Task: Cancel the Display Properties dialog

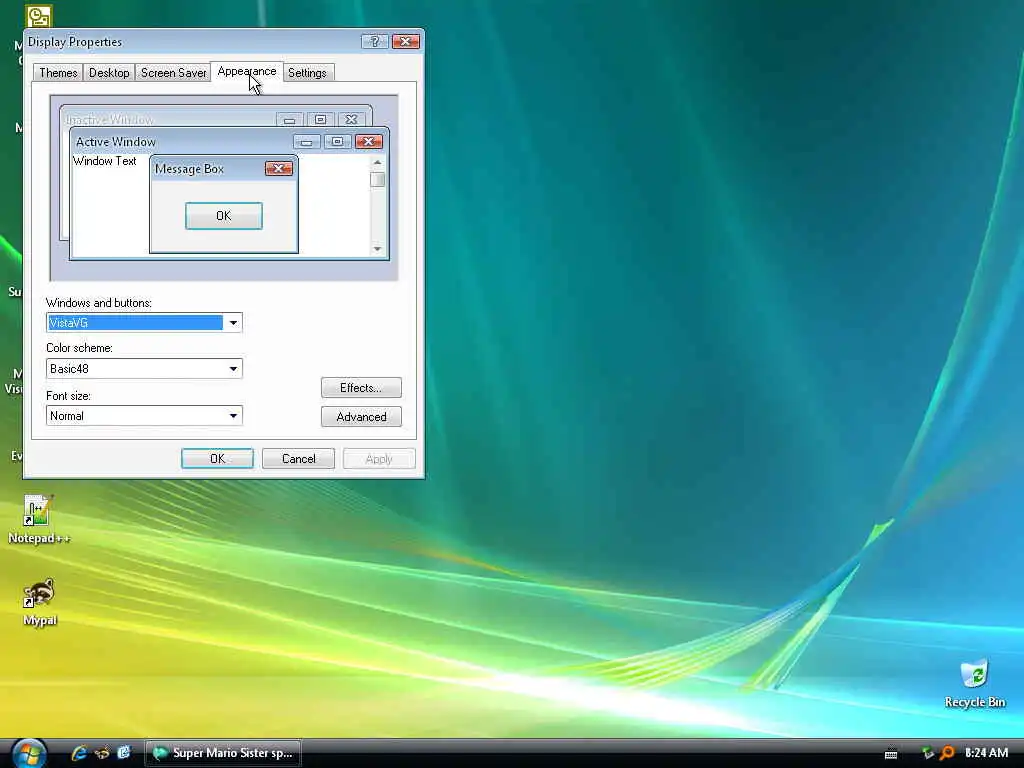Action: [298, 458]
